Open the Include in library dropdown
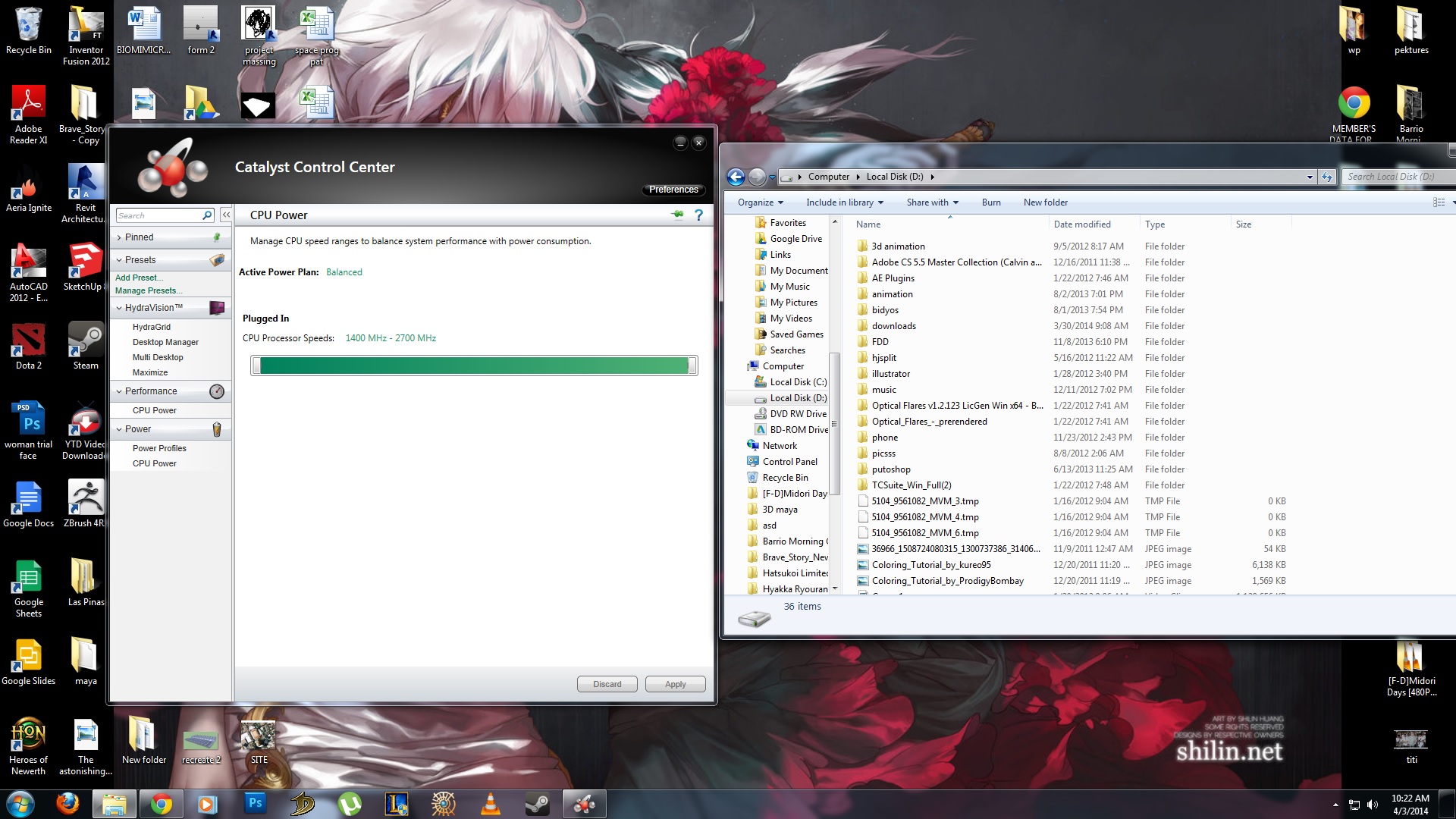The image size is (1456, 819). (845, 202)
